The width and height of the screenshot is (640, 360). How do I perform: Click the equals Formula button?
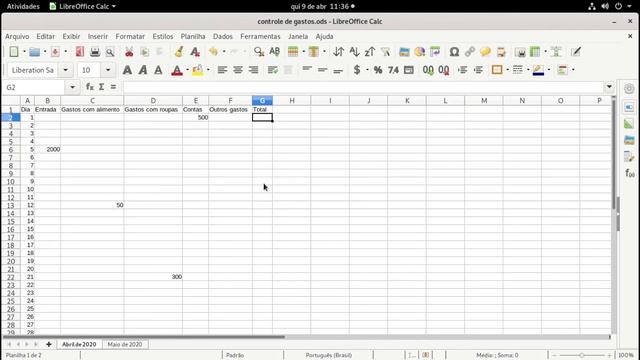(113, 87)
